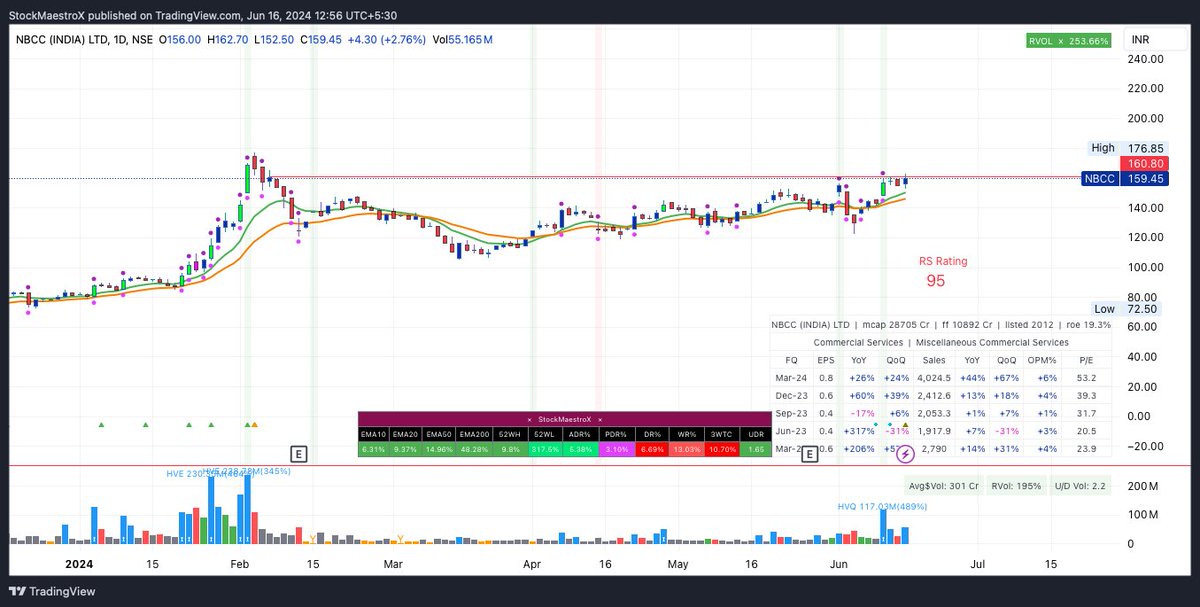Viewport: 1200px width, 607px height.
Task: Click the Jul label on time axis
Action: pyautogui.click(x=978, y=563)
